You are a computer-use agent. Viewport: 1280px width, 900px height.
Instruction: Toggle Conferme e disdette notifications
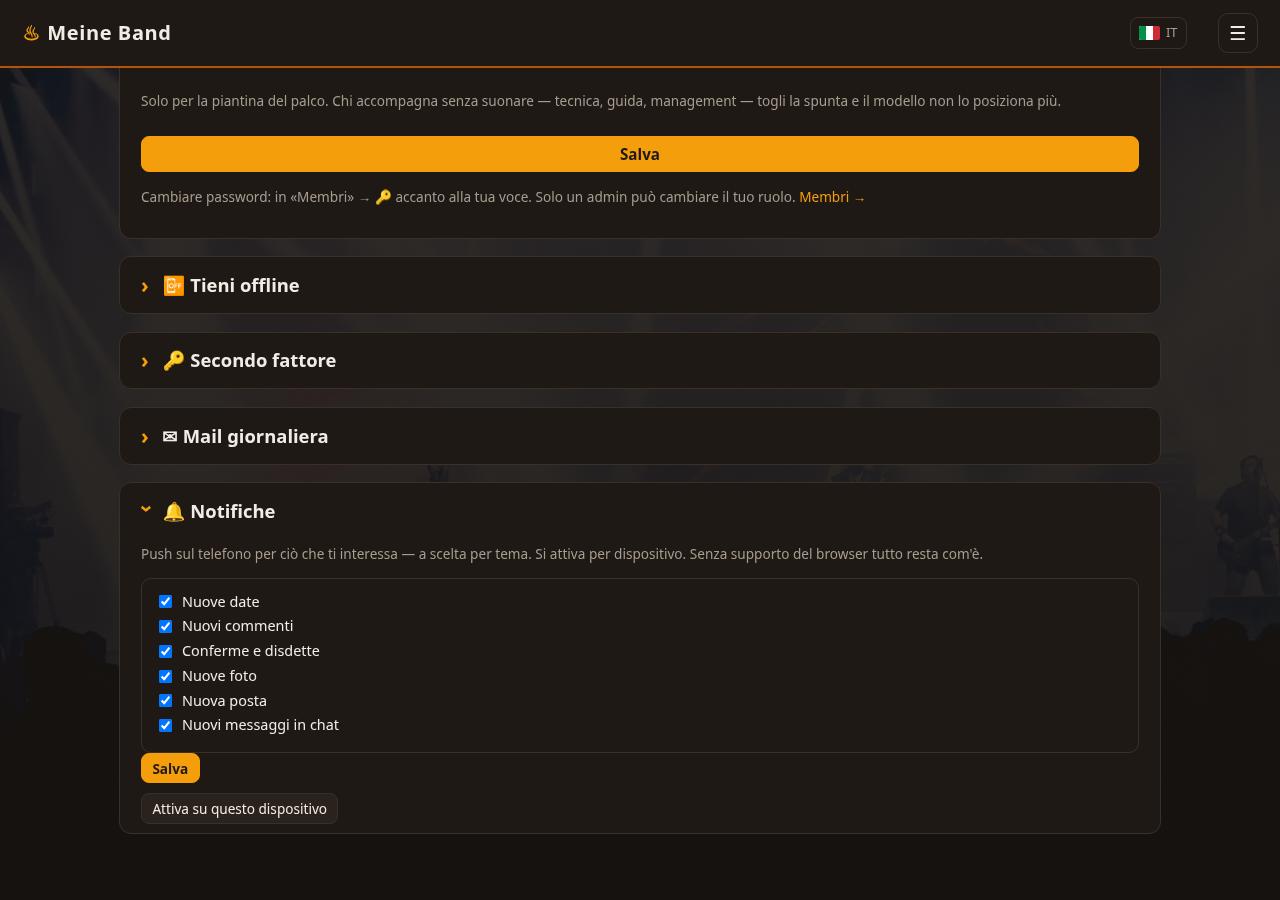click(165, 651)
